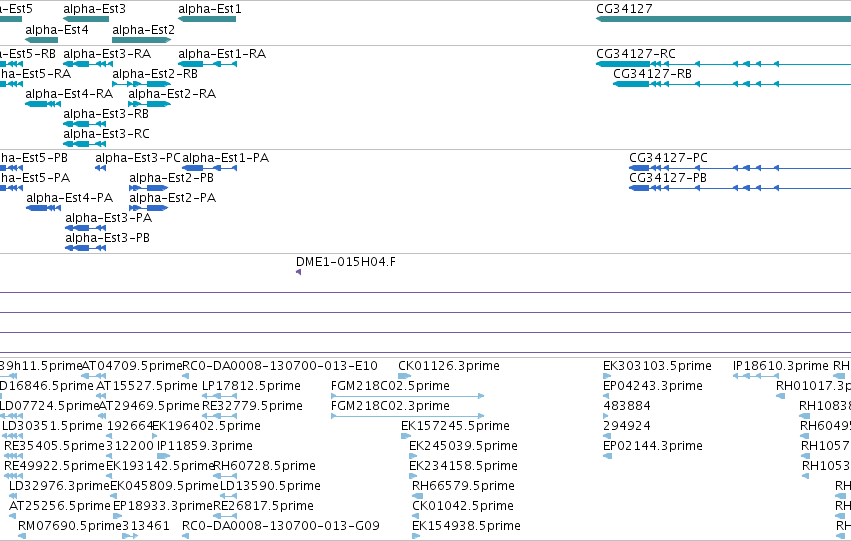Click EST entry 294924
The width and height of the screenshot is (851, 541).
pos(627,426)
